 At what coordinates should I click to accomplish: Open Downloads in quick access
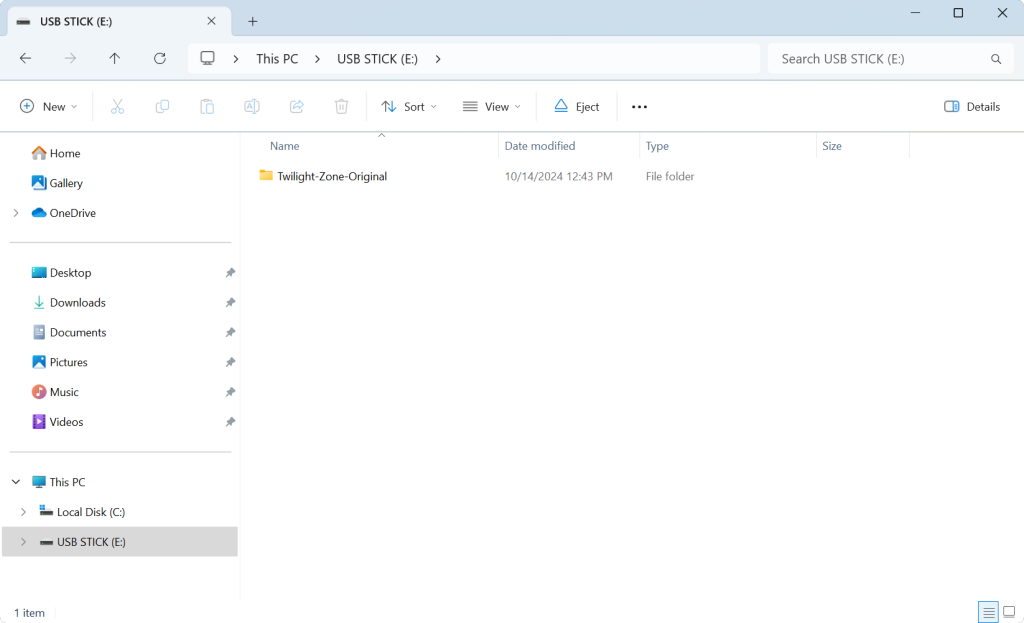pos(69,302)
